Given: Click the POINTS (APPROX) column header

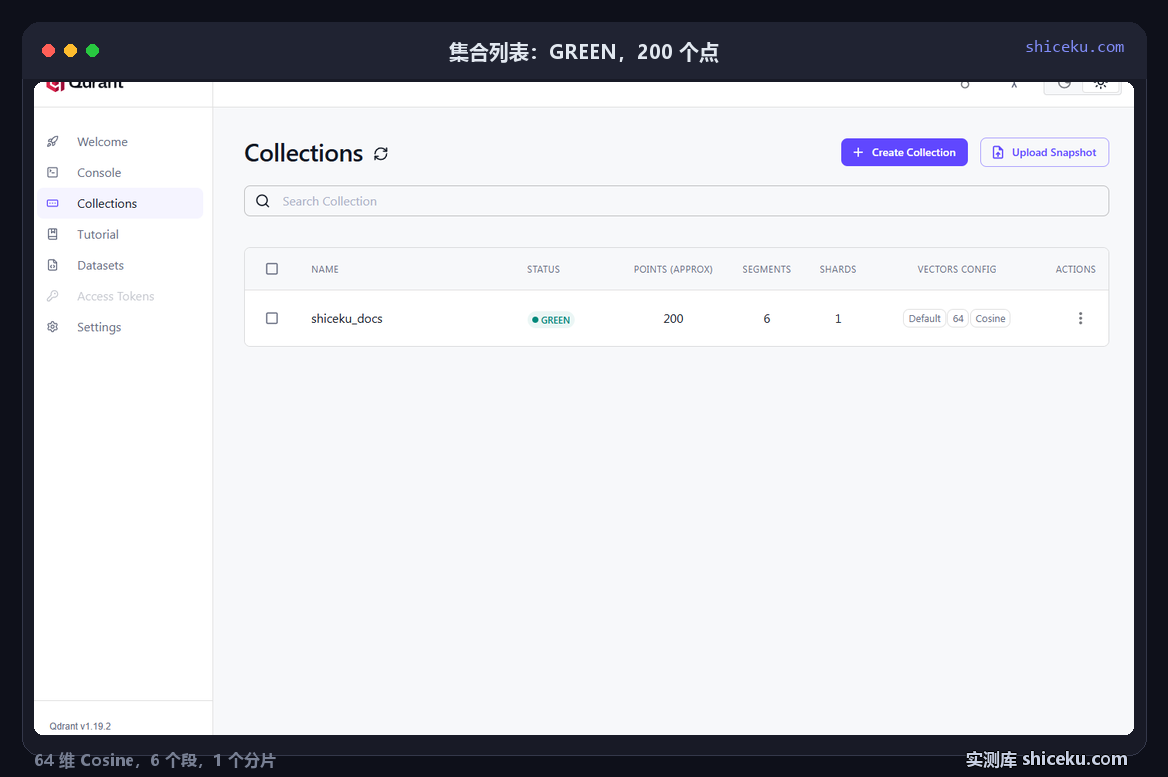Looking at the screenshot, I should point(673,269).
